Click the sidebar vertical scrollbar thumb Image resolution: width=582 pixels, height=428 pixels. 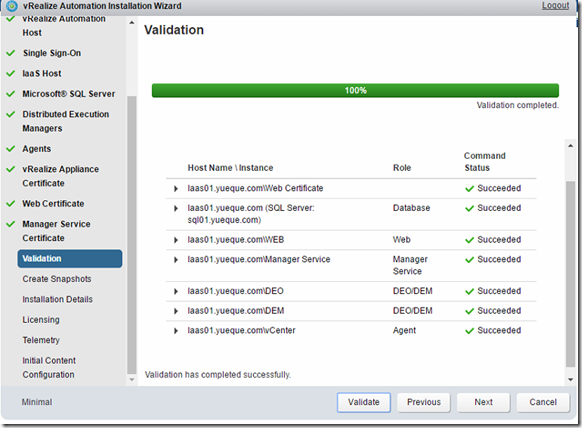click(x=132, y=235)
